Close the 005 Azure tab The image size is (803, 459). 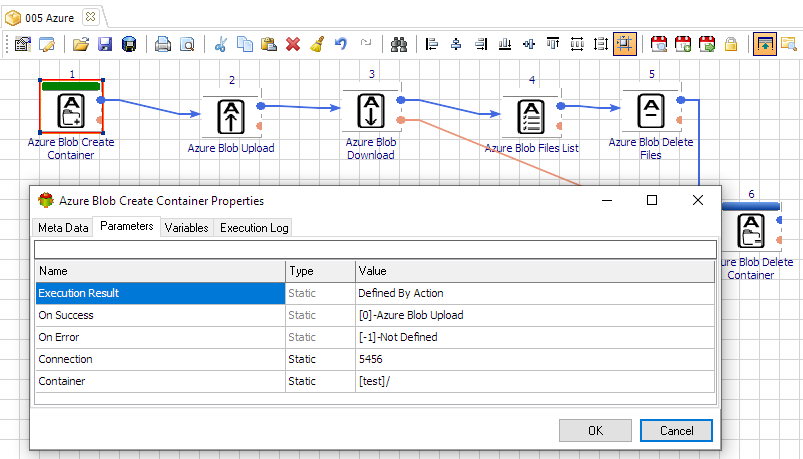[91, 16]
